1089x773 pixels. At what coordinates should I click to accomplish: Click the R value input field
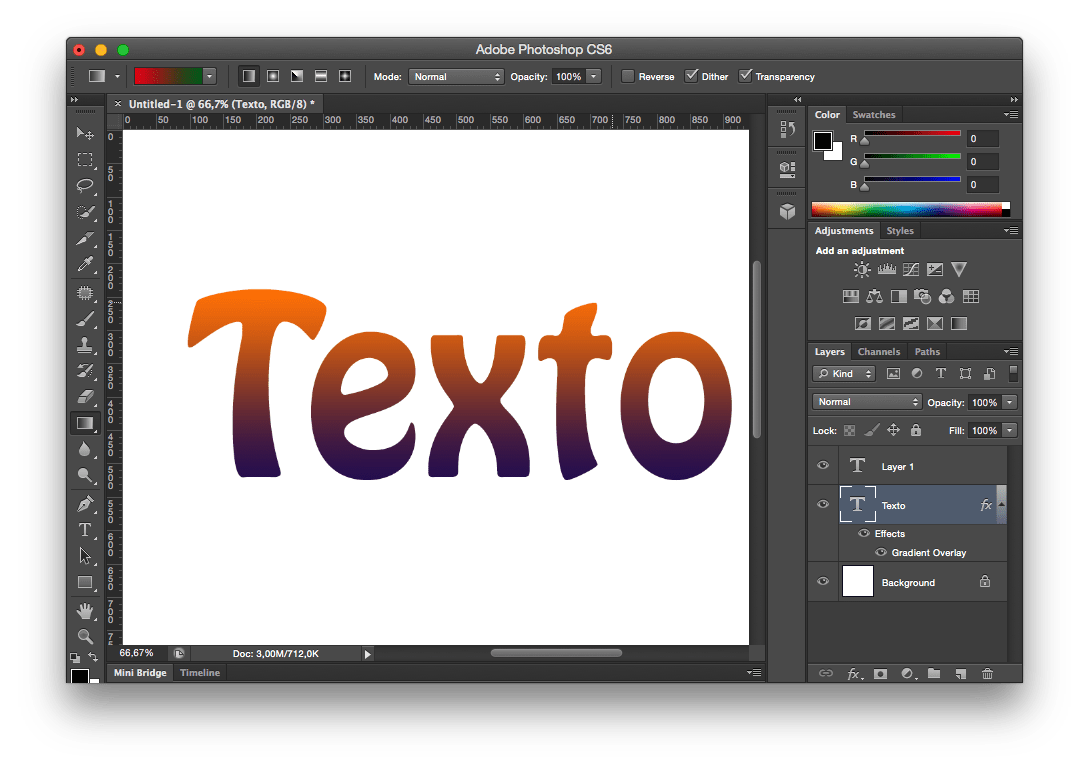[982, 138]
